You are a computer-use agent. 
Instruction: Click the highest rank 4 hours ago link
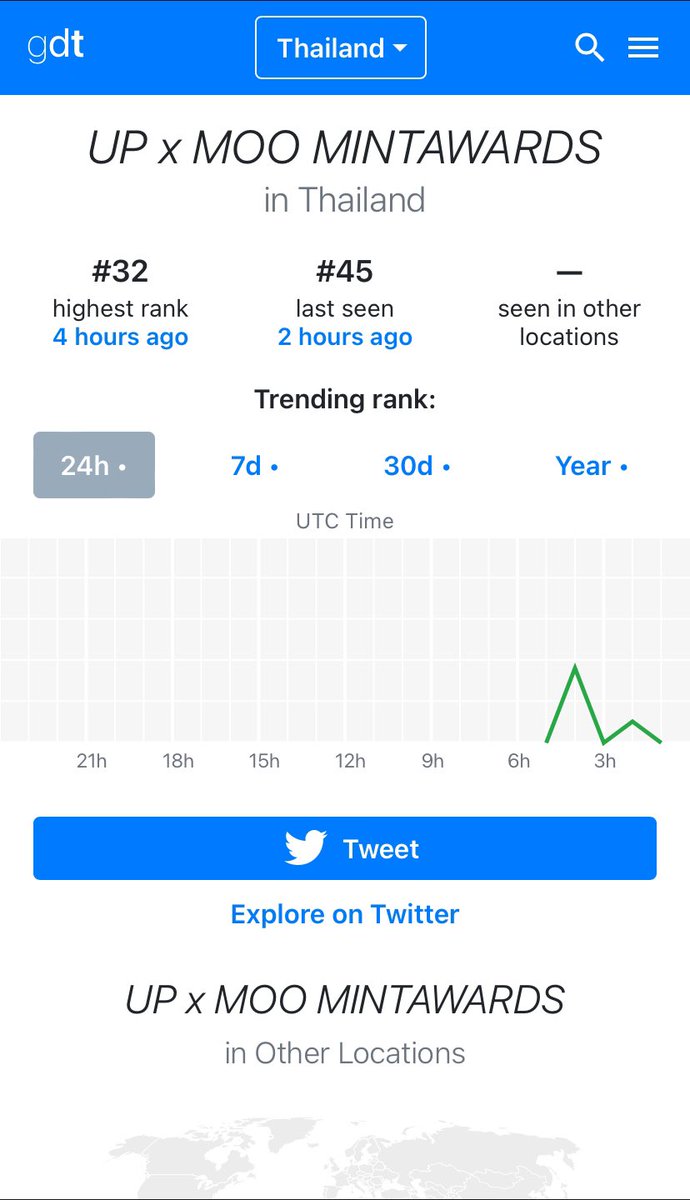click(x=120, y=337)
